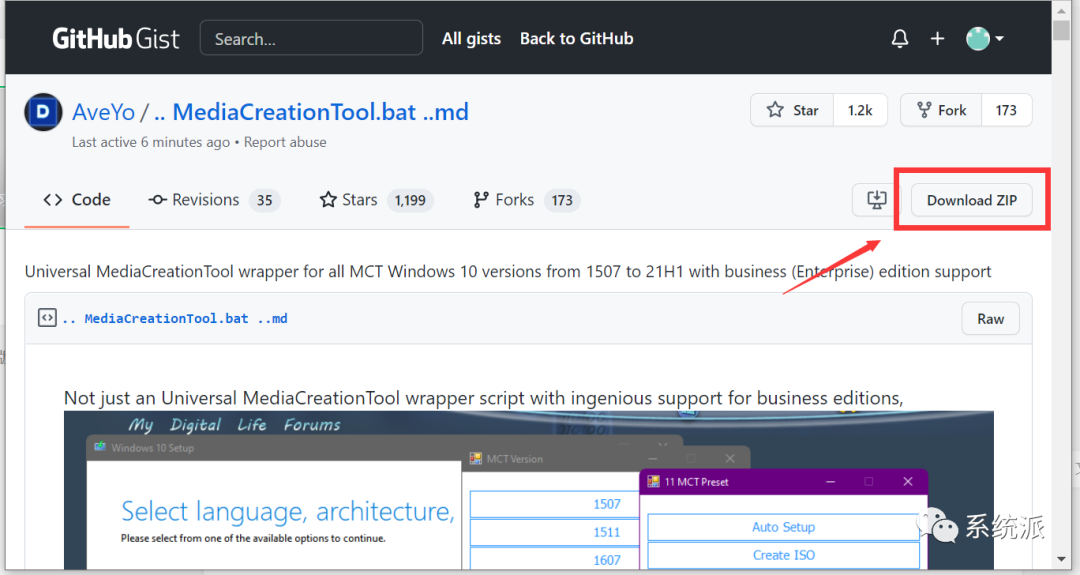Image resolution: width=1080 pixels, height=575 pixels.
Task: Click the readme screenshot image
Action: point(528,490)
